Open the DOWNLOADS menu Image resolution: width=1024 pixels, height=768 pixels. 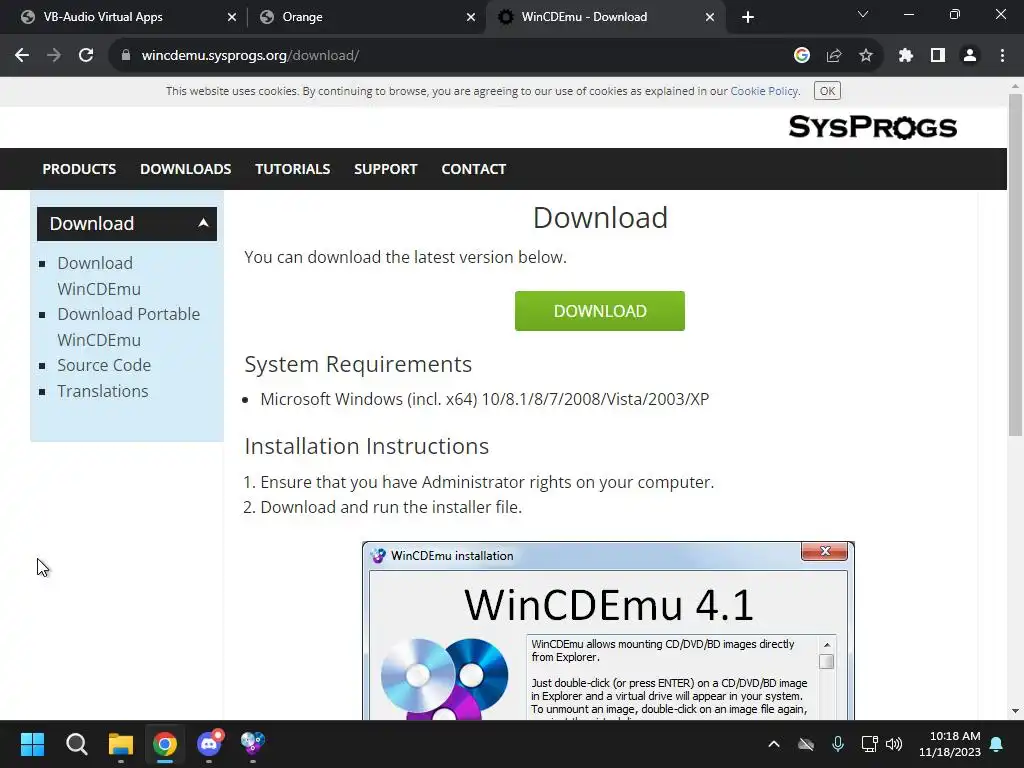tap(185, 169)
